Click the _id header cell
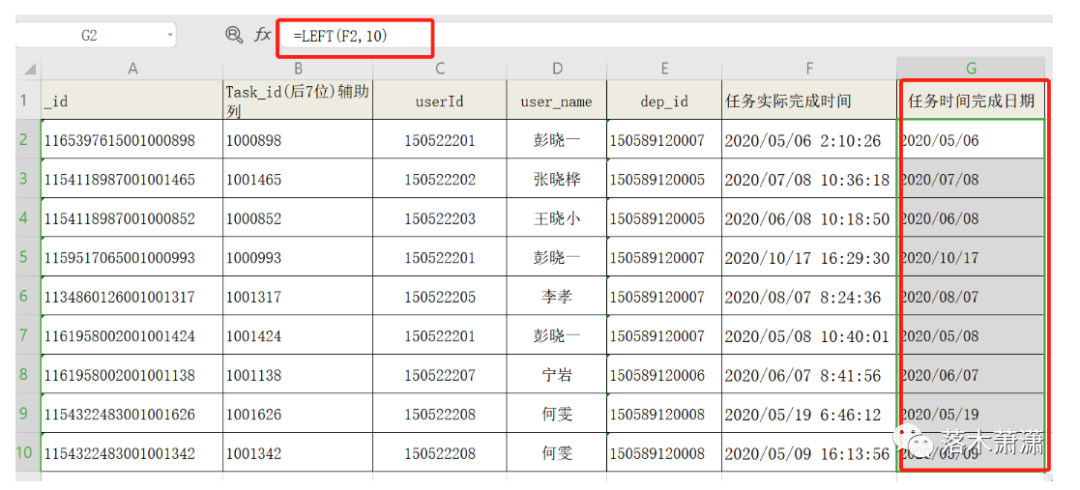Screen dimensions: 1080x490 (x=132, y=101)
